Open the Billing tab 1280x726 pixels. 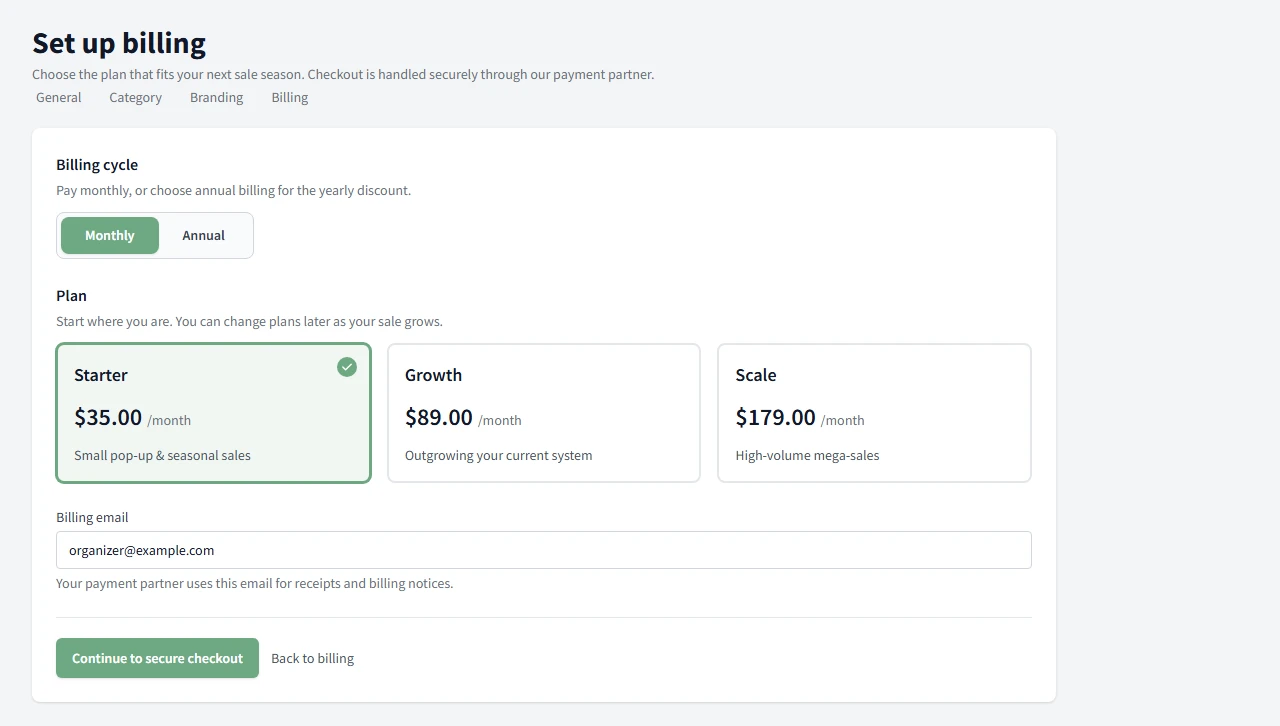[x=290, y=98]
